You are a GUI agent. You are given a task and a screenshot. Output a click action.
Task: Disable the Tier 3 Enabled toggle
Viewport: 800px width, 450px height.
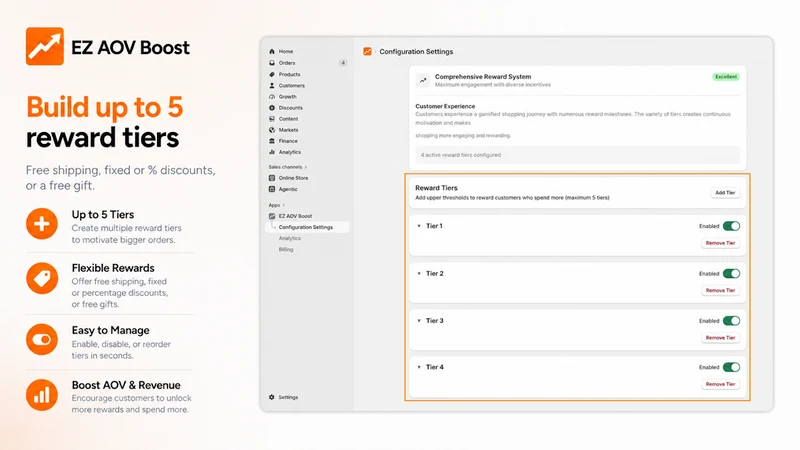click(x=732, y=321)
